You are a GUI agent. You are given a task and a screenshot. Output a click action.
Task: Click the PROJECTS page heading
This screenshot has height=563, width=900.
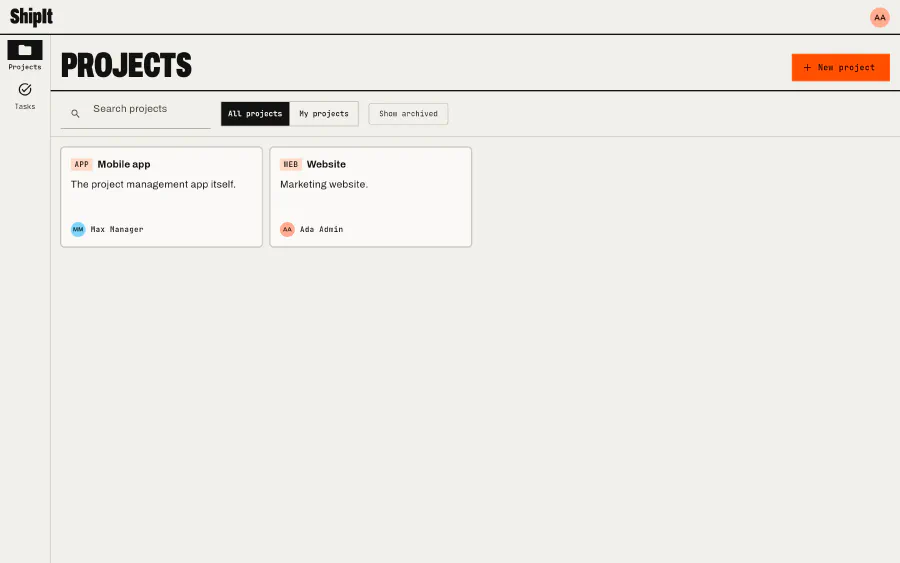click(x=126, y=65)
